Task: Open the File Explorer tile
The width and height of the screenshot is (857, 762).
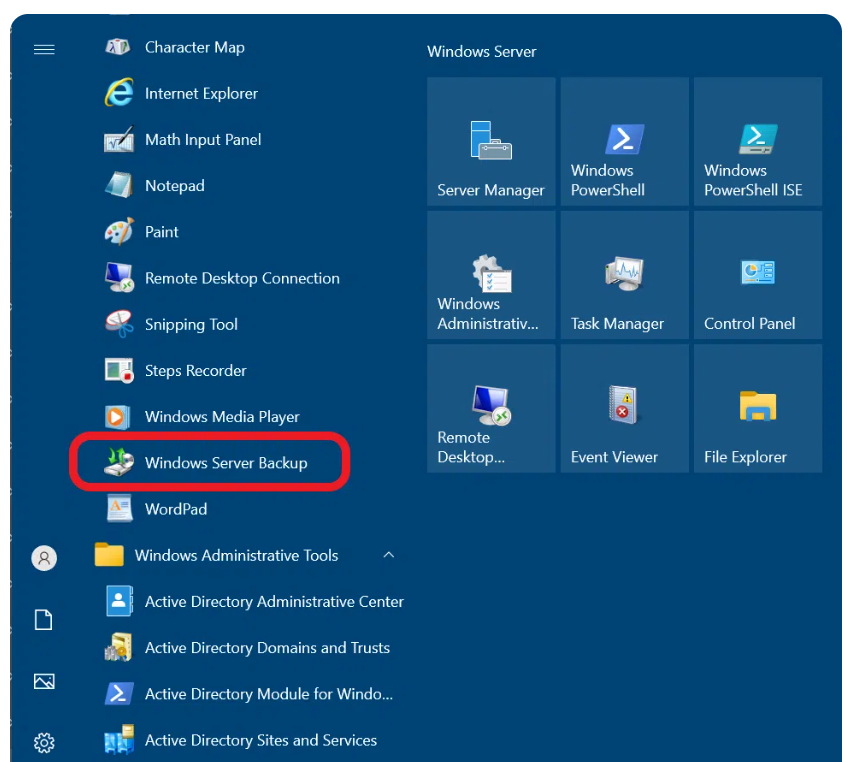Action: 757,409
